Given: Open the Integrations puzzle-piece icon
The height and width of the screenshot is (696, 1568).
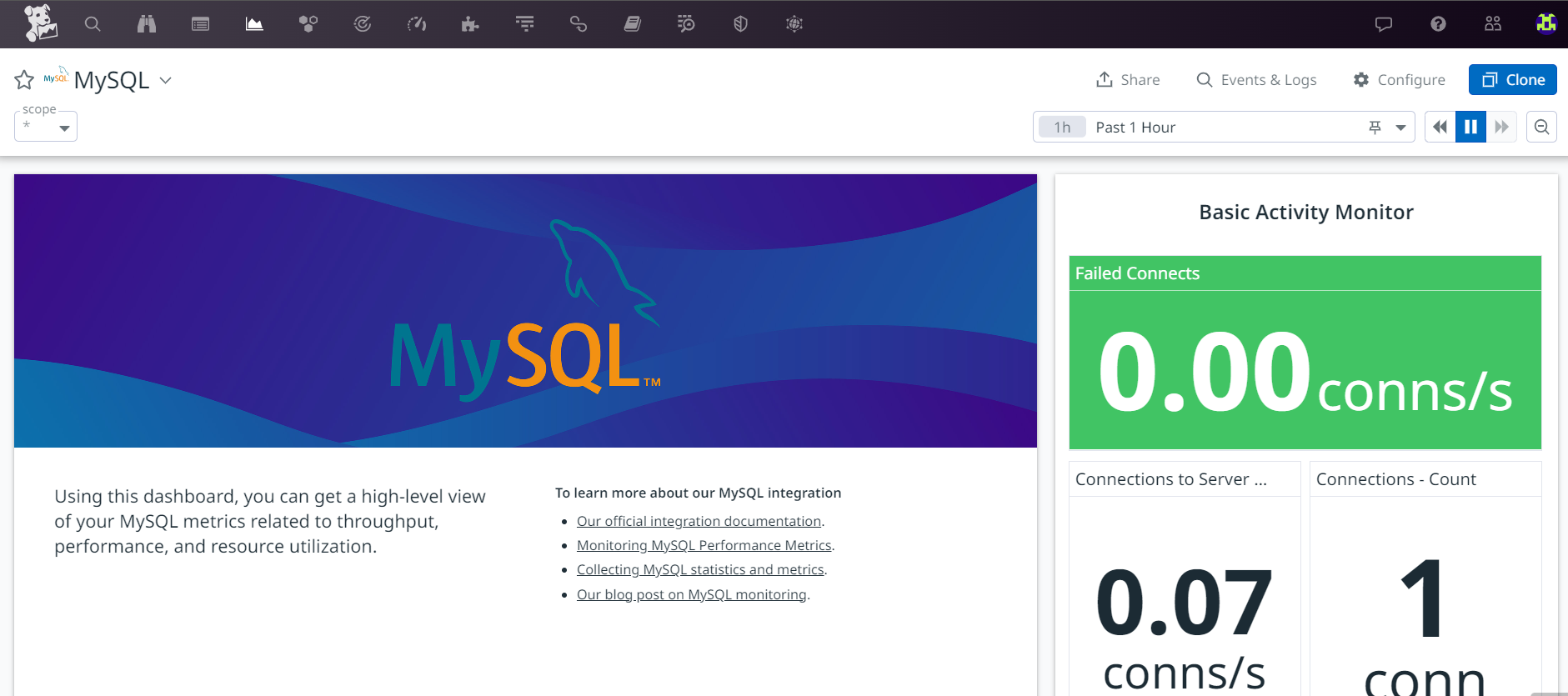Looking at the screenshot, I should tap(470, 24).
